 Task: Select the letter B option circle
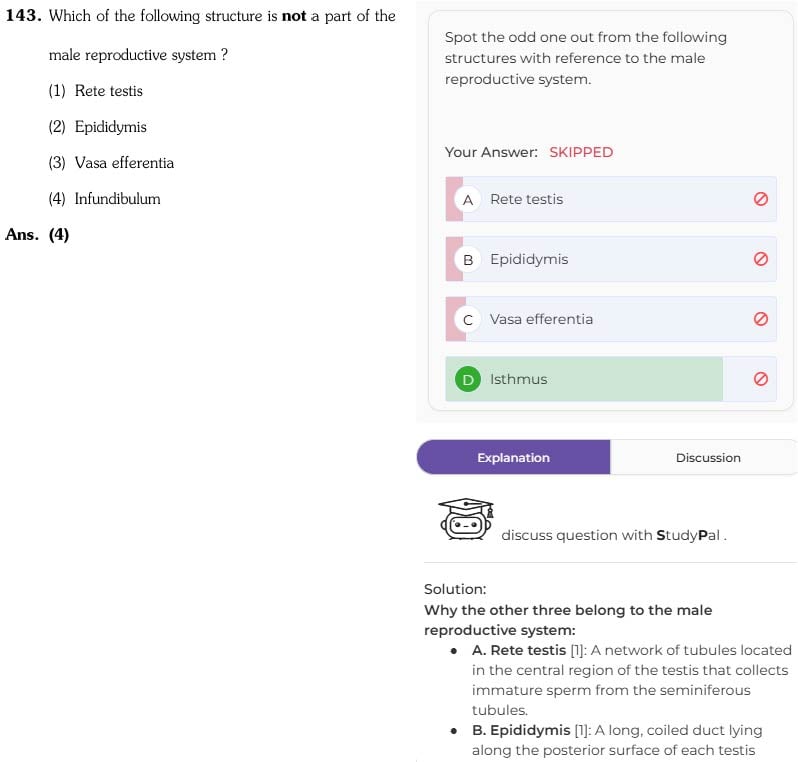(468, 260)
